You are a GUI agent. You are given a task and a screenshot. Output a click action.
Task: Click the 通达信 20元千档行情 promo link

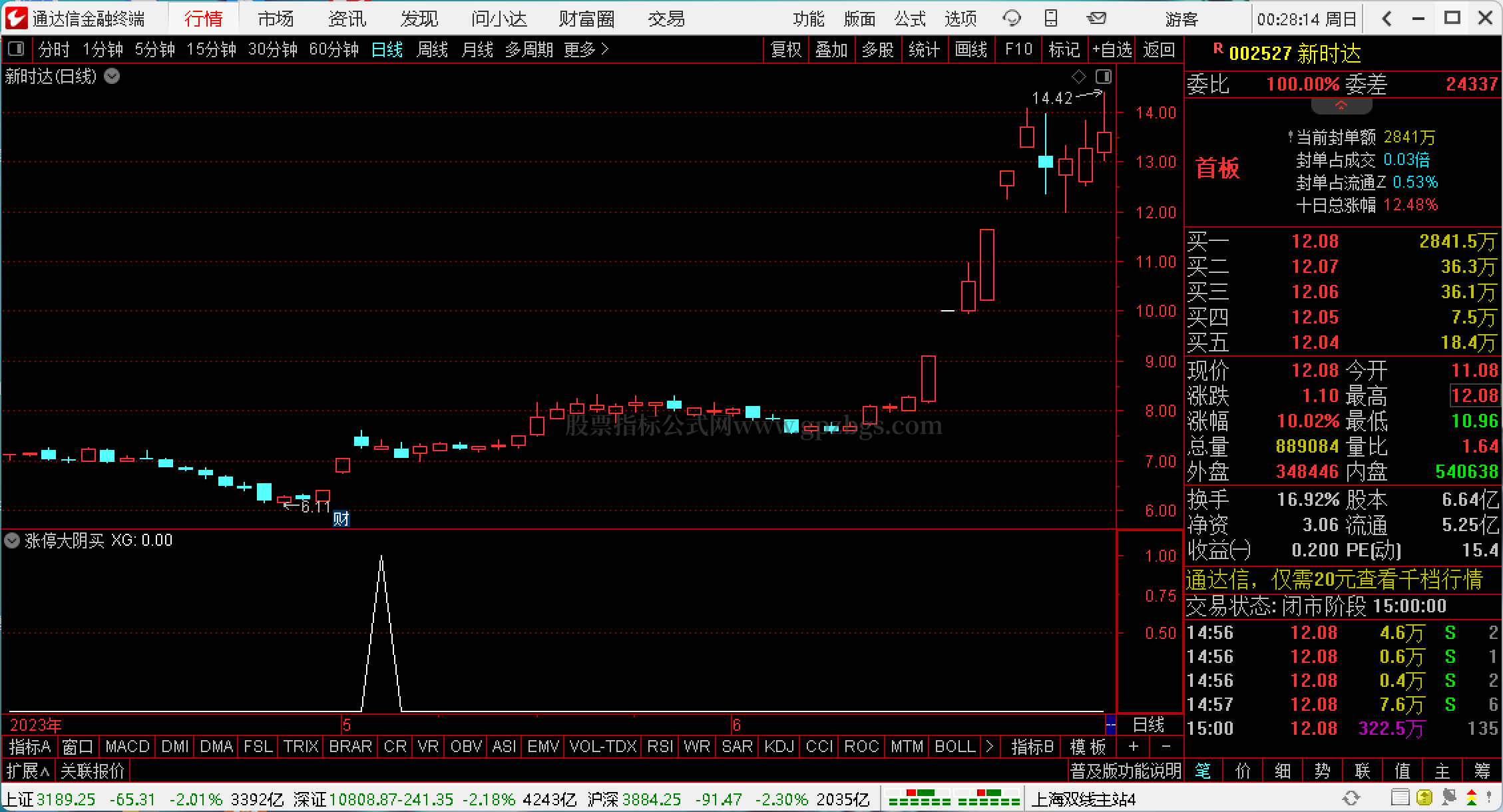(1335, 580)
